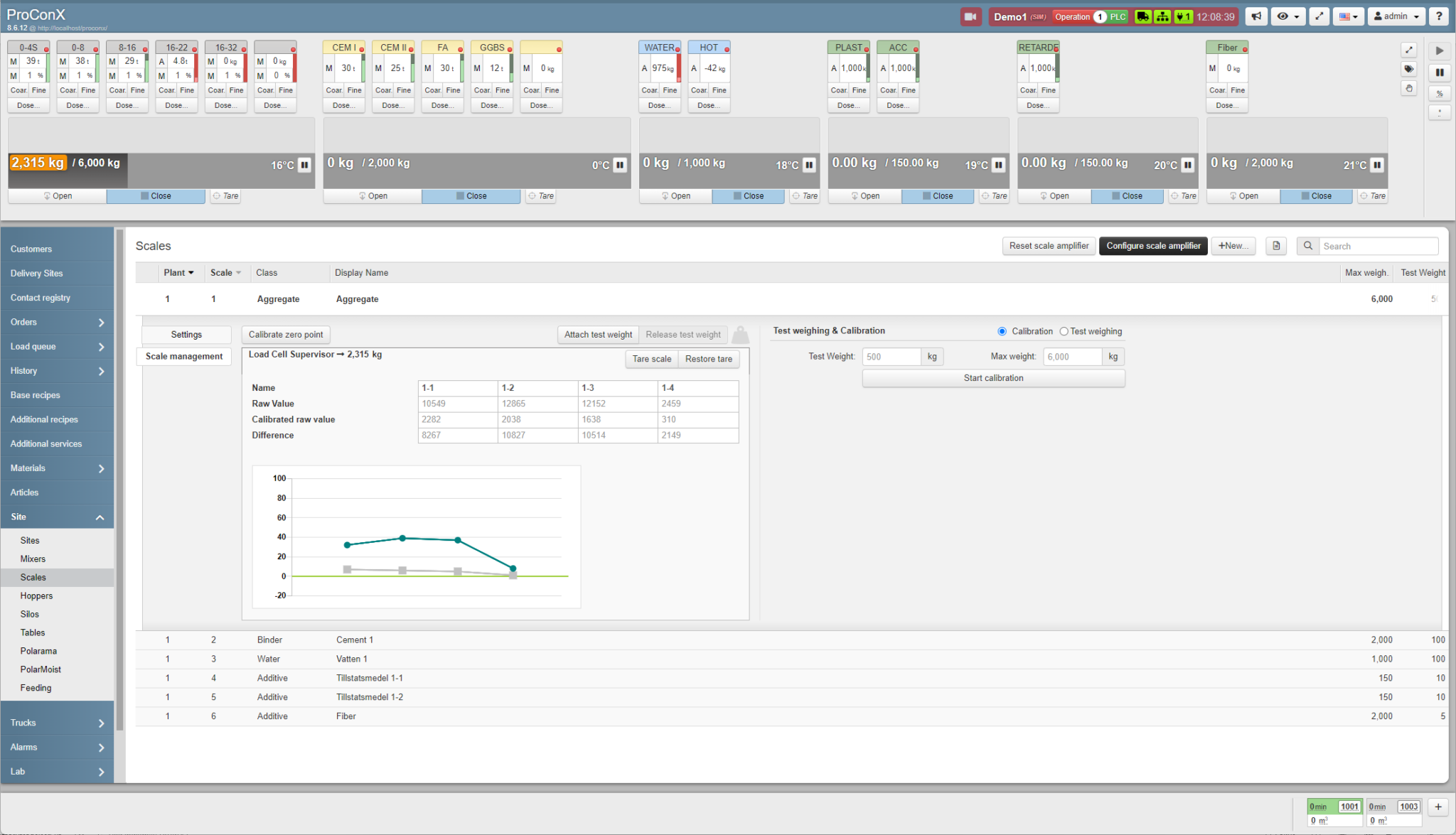Click the Start calibration button
This screenshot has width=1456, height=835.
point(993,378)
